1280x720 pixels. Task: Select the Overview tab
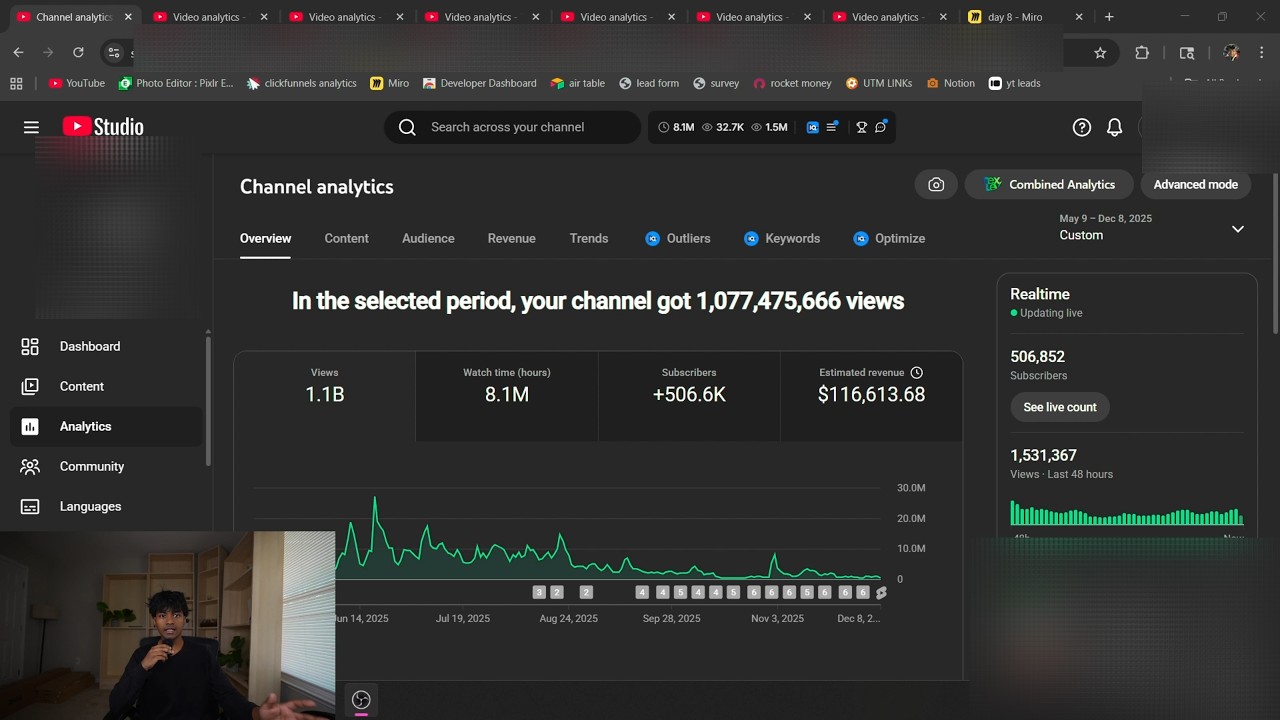coord(265,238)
